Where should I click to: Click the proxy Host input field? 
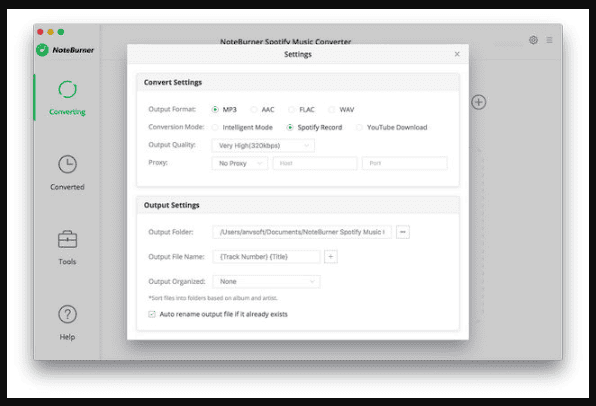point(315,163)
